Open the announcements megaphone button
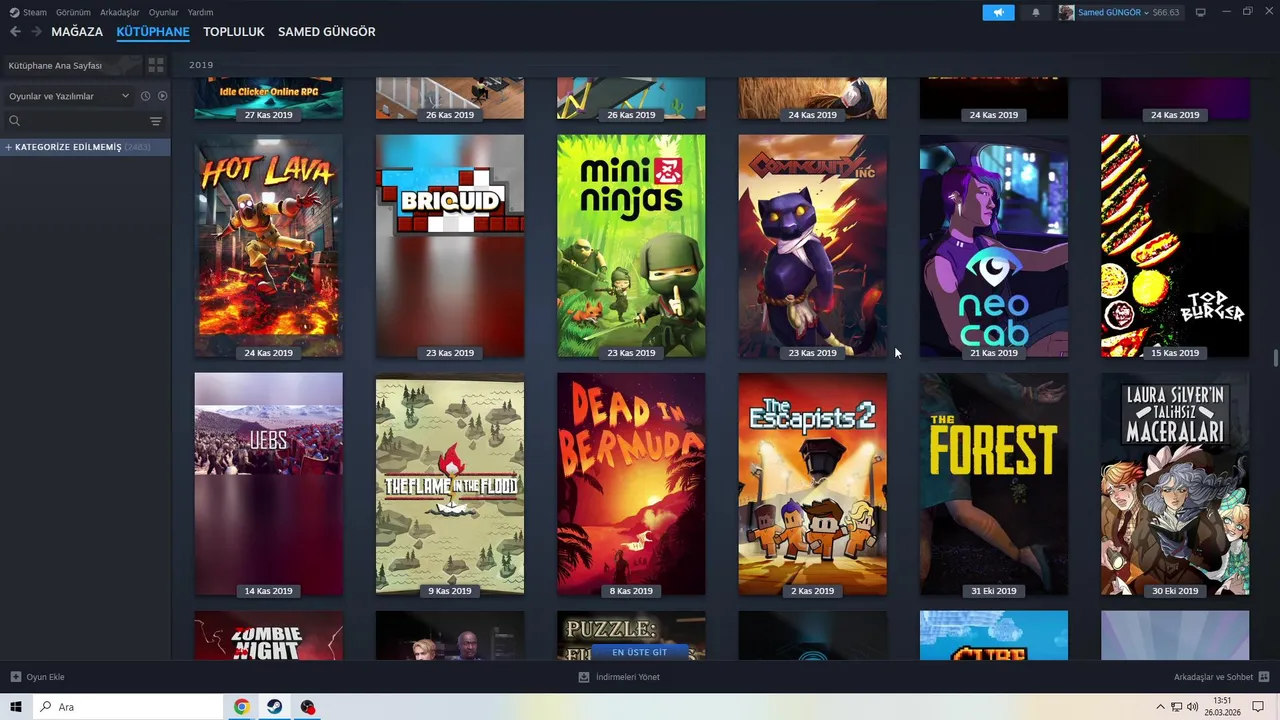 point(998,12)
